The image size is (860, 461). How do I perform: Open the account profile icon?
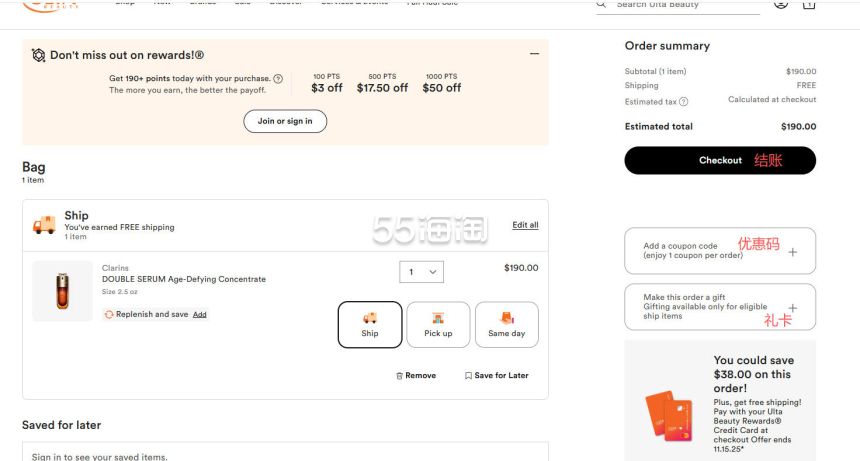(781, 4)
